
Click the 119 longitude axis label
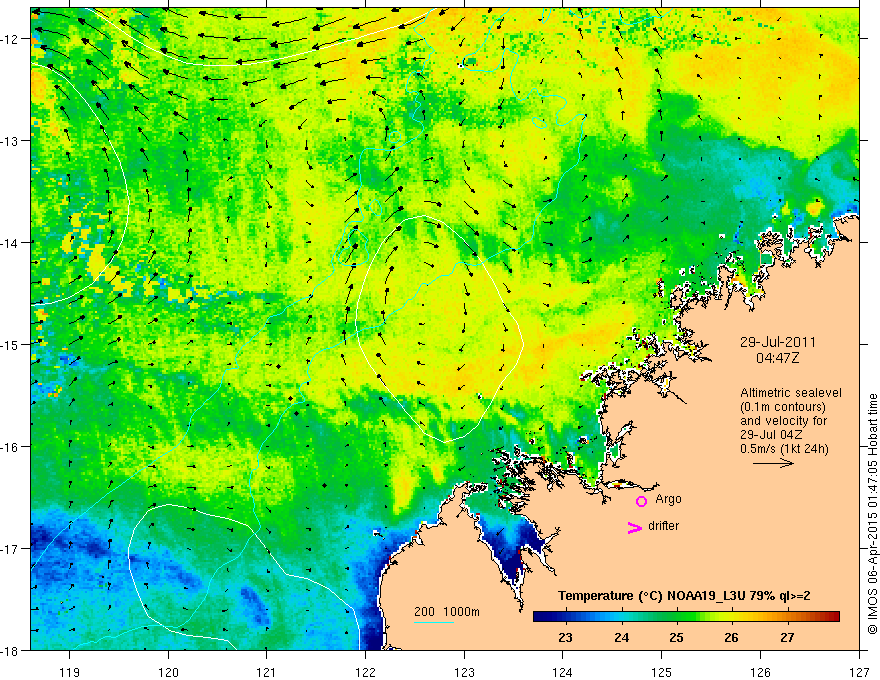(x=70, y=672)
